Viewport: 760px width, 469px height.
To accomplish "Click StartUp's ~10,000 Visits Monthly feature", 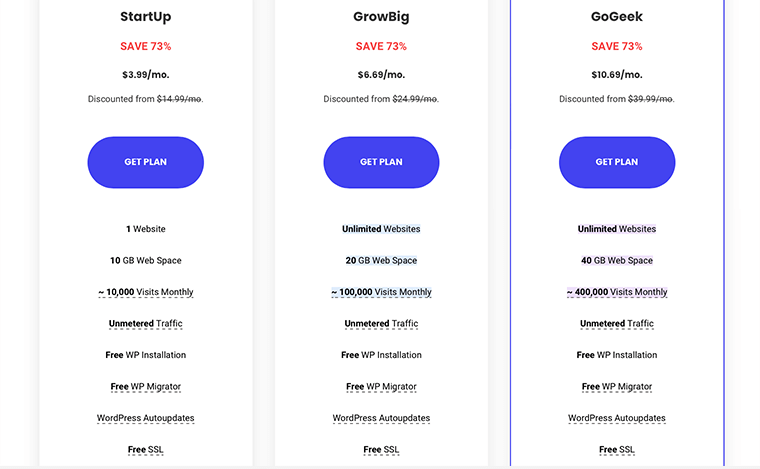I will [146, 292].
